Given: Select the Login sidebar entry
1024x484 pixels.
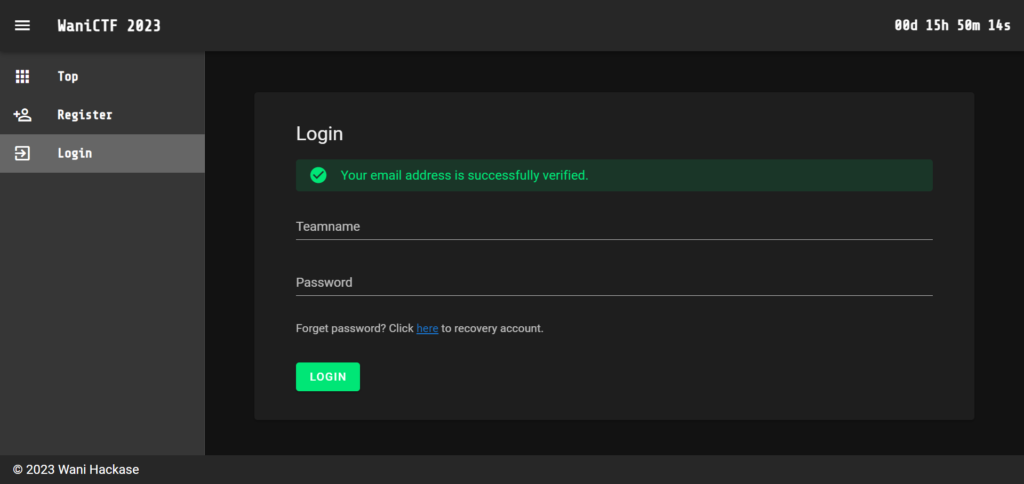Looking at the screenshot, I should click(75, 153).
